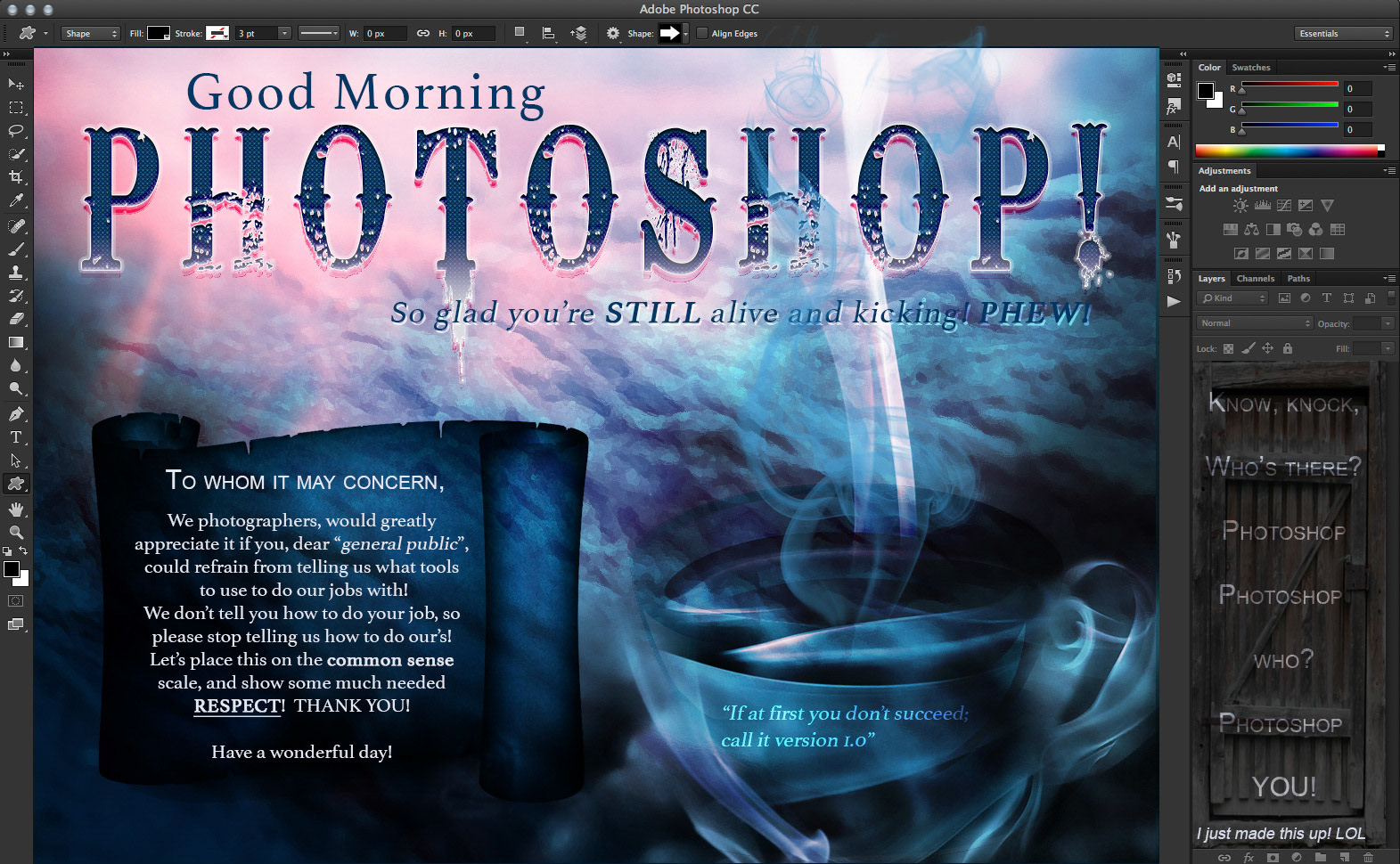Select the Dodge tool

[x=16, y=388]
